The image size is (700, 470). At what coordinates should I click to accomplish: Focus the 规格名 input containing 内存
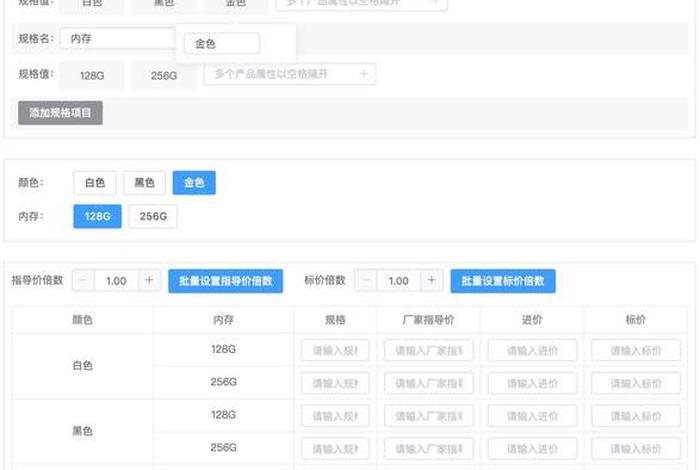118,39
